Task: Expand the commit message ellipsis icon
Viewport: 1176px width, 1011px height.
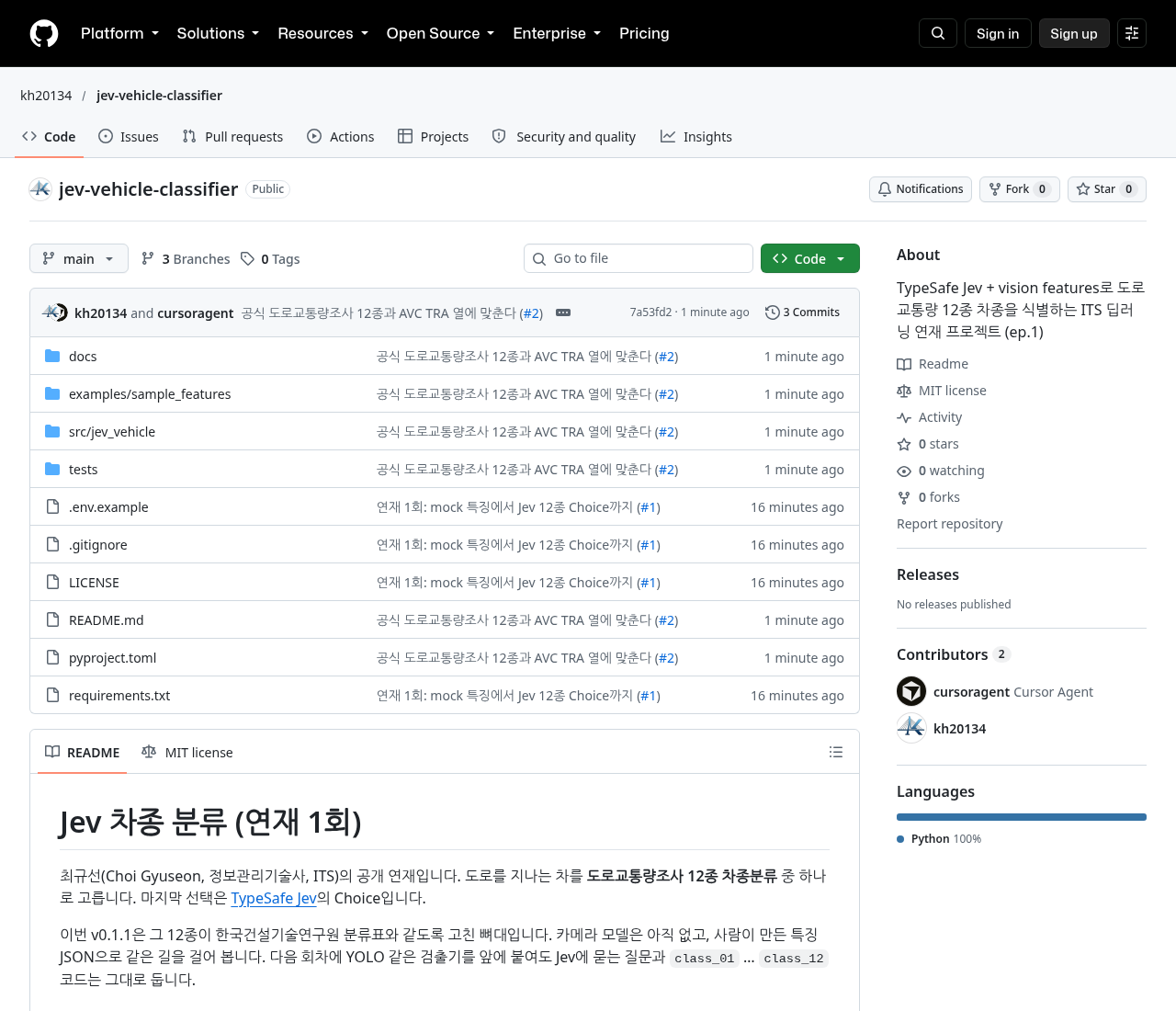Action: [563, 312]
